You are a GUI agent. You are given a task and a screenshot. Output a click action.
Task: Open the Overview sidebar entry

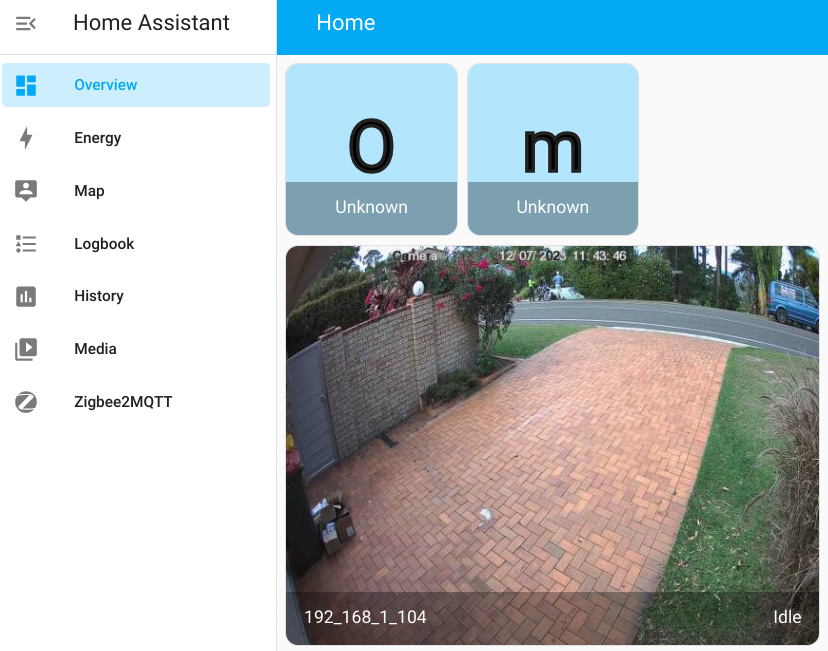[x=105, y=85]
